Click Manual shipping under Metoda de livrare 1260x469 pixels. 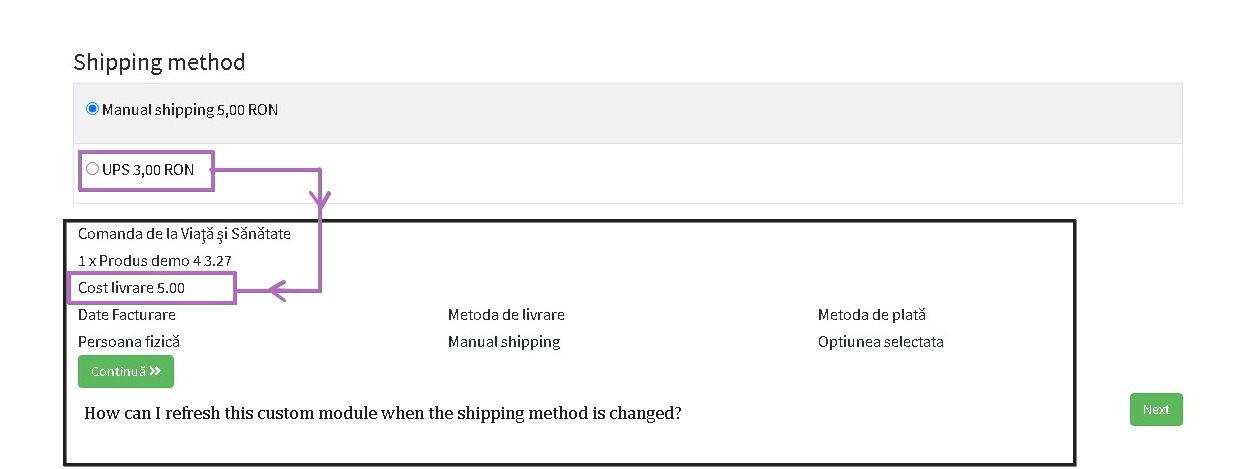[x=504, y=342]
